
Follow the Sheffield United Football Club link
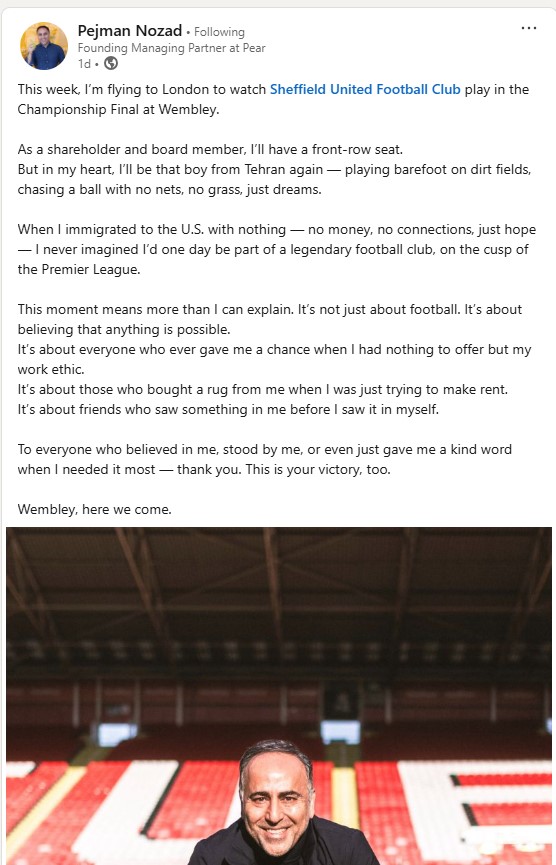pyautogui.click(x=365, y=89)
